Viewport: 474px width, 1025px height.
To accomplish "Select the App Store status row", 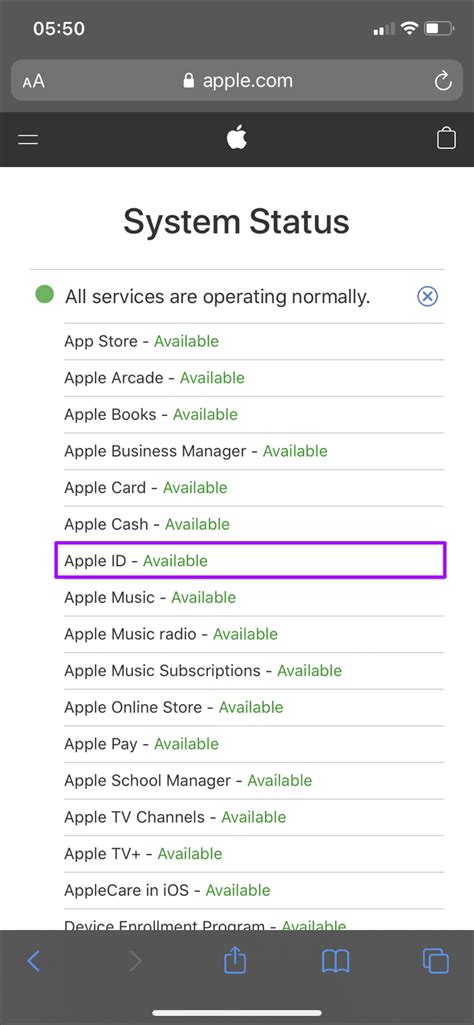I will 254,341.
